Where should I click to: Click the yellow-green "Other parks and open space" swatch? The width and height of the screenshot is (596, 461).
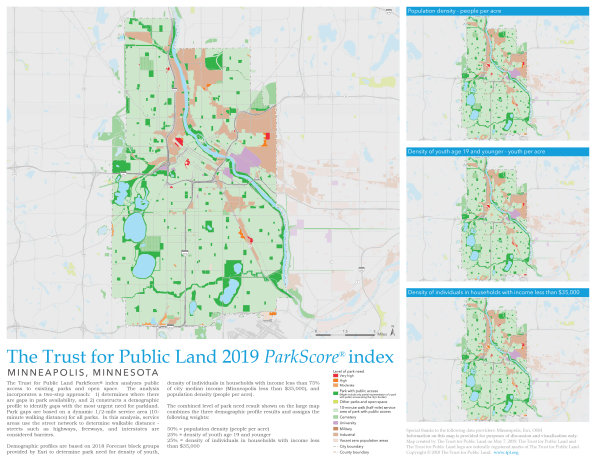pyautogui.click(x=336, y=402)
